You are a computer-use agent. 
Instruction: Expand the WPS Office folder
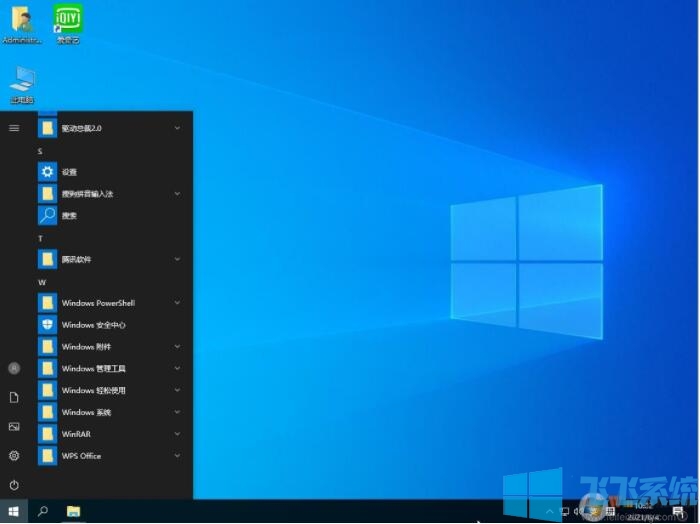[110, 456]
